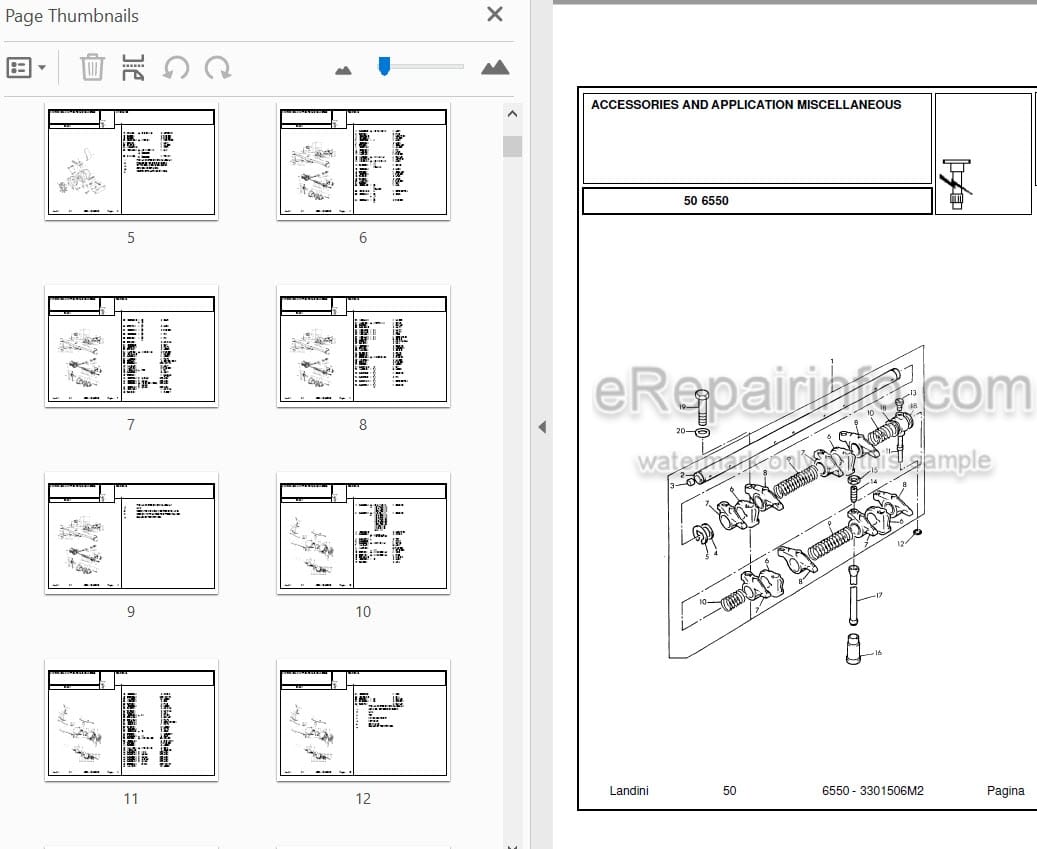This screenshot has width=1037, height=849.
Task: Go to page 10 thumbnail
Action: coord(363,533)
